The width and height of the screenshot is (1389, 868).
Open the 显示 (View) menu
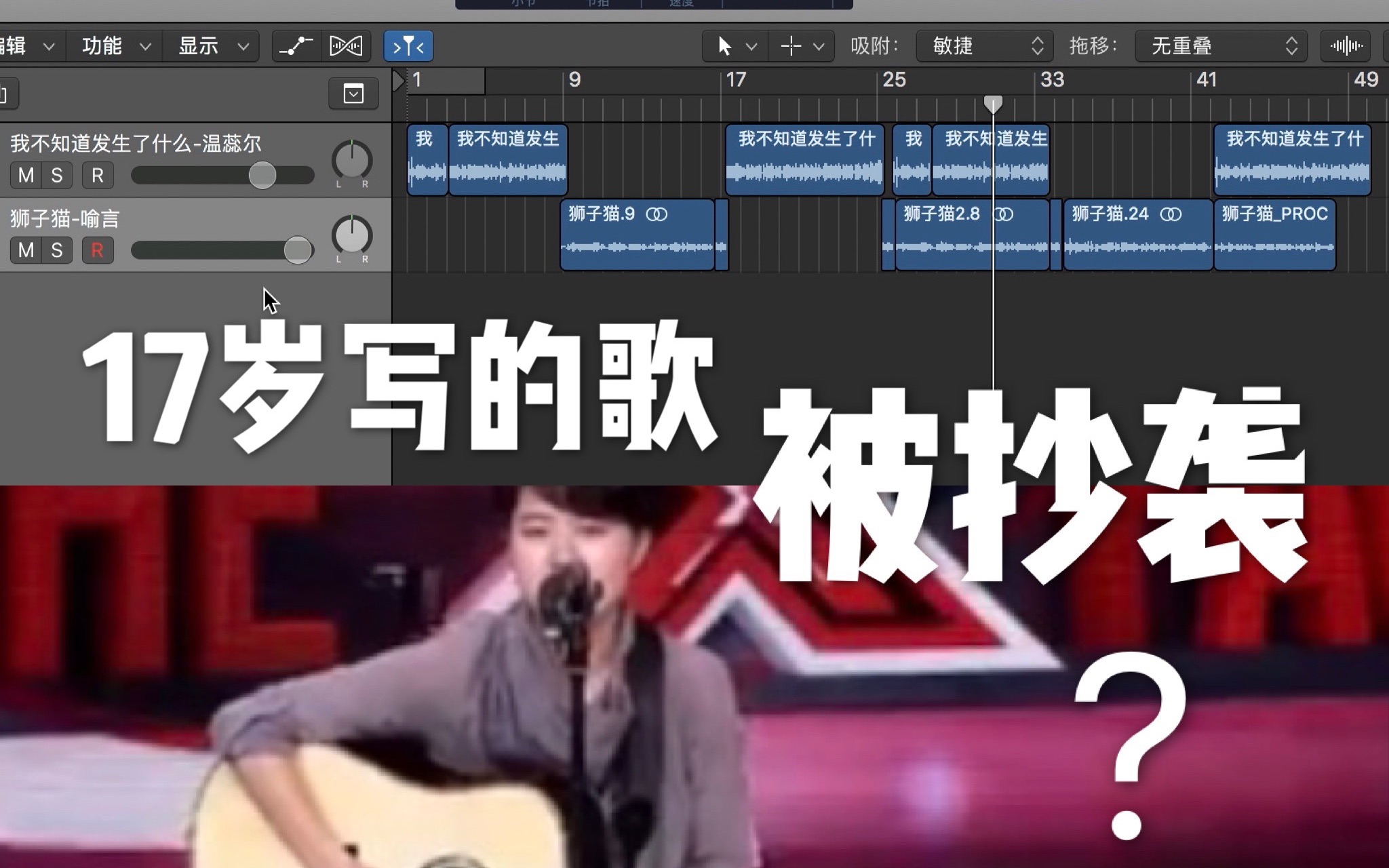[x=212, y=46]
